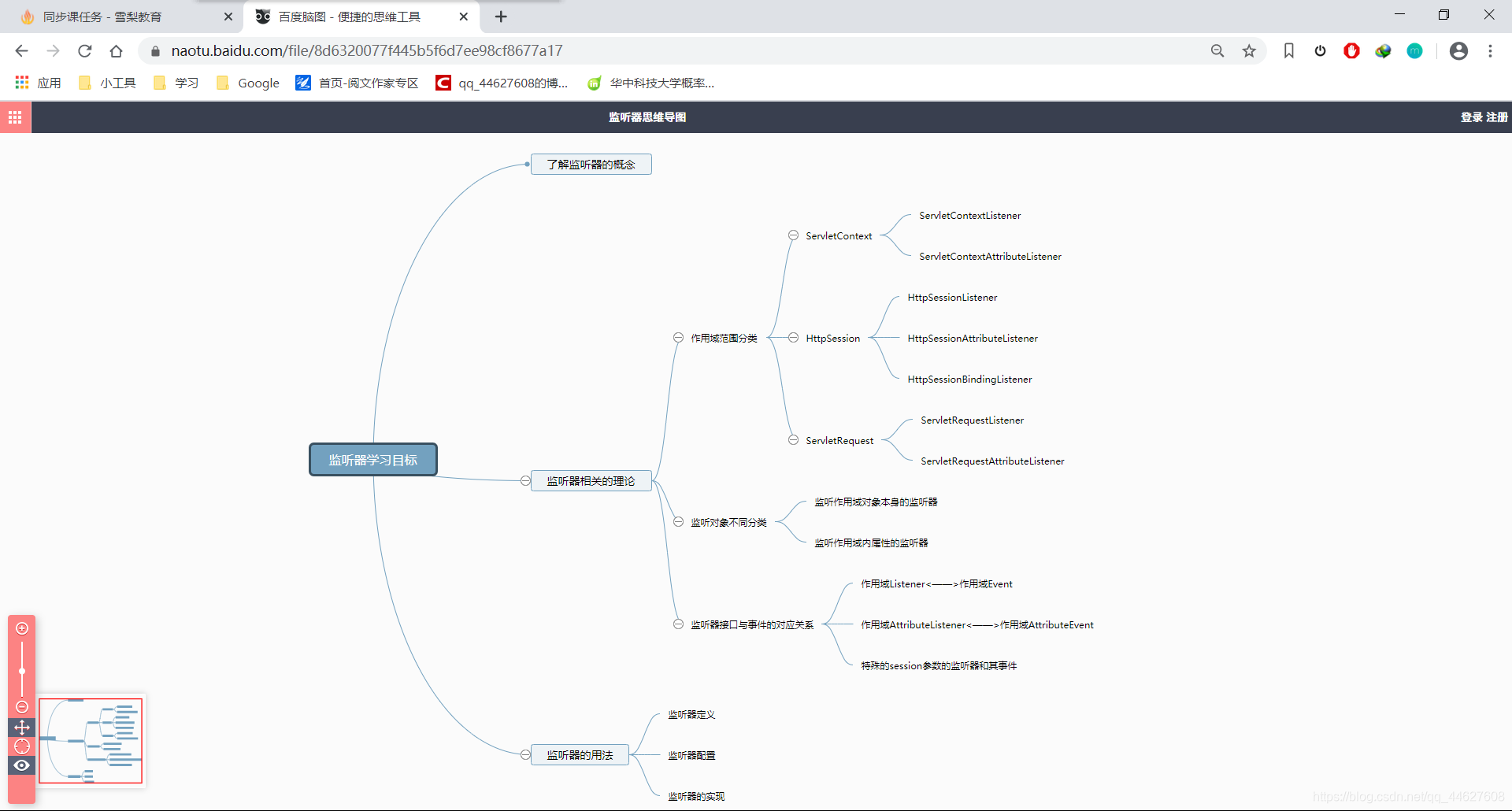Open Chrome's three-dot menu
Screen dimensions: 1512x811
tap(1490, 51)
